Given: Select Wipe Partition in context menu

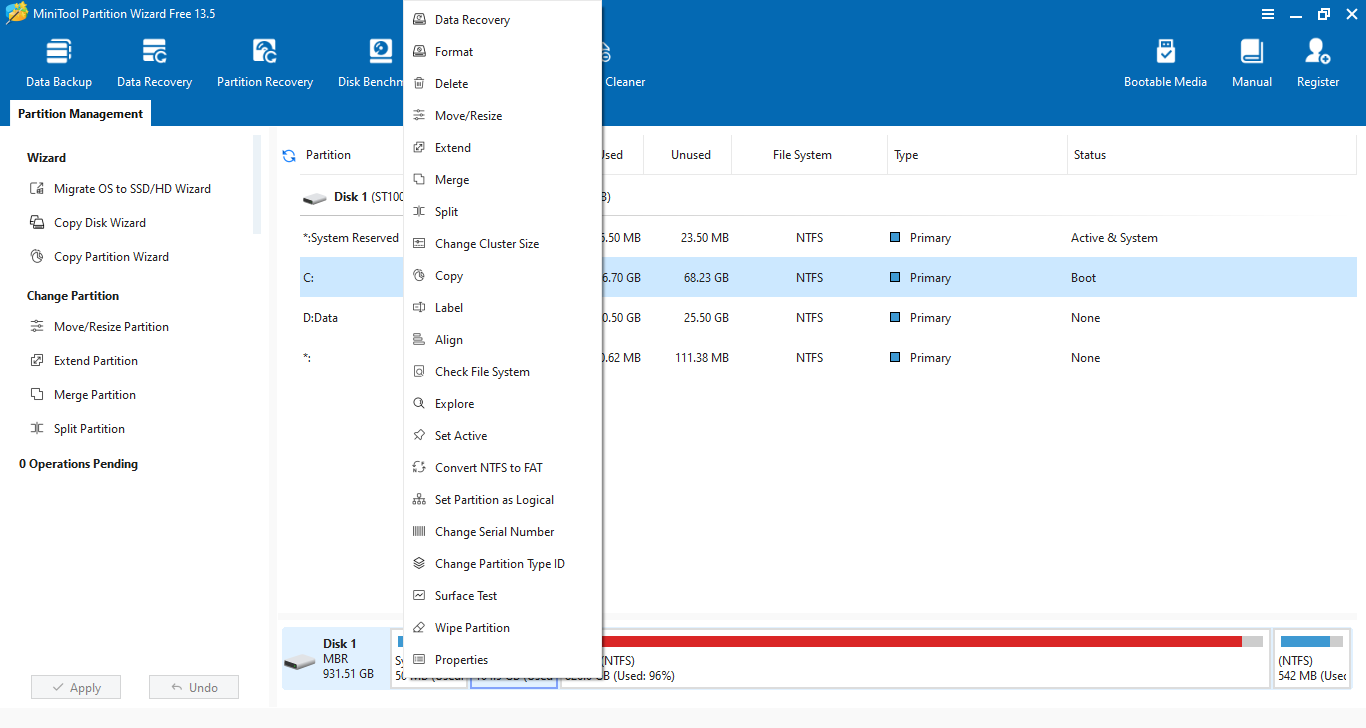Looking at the screenshot, I should [x=472, y=628].
